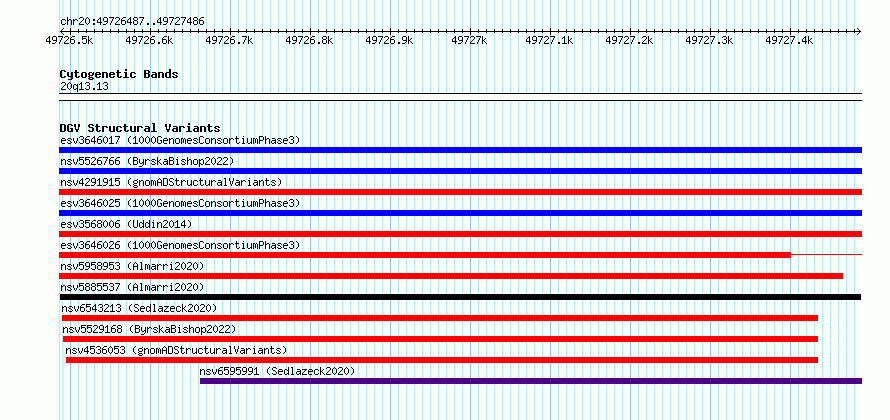Select the nsv5885537 black variant bar
The width and height of the screenshot is (890, 420).
(460, 297)
